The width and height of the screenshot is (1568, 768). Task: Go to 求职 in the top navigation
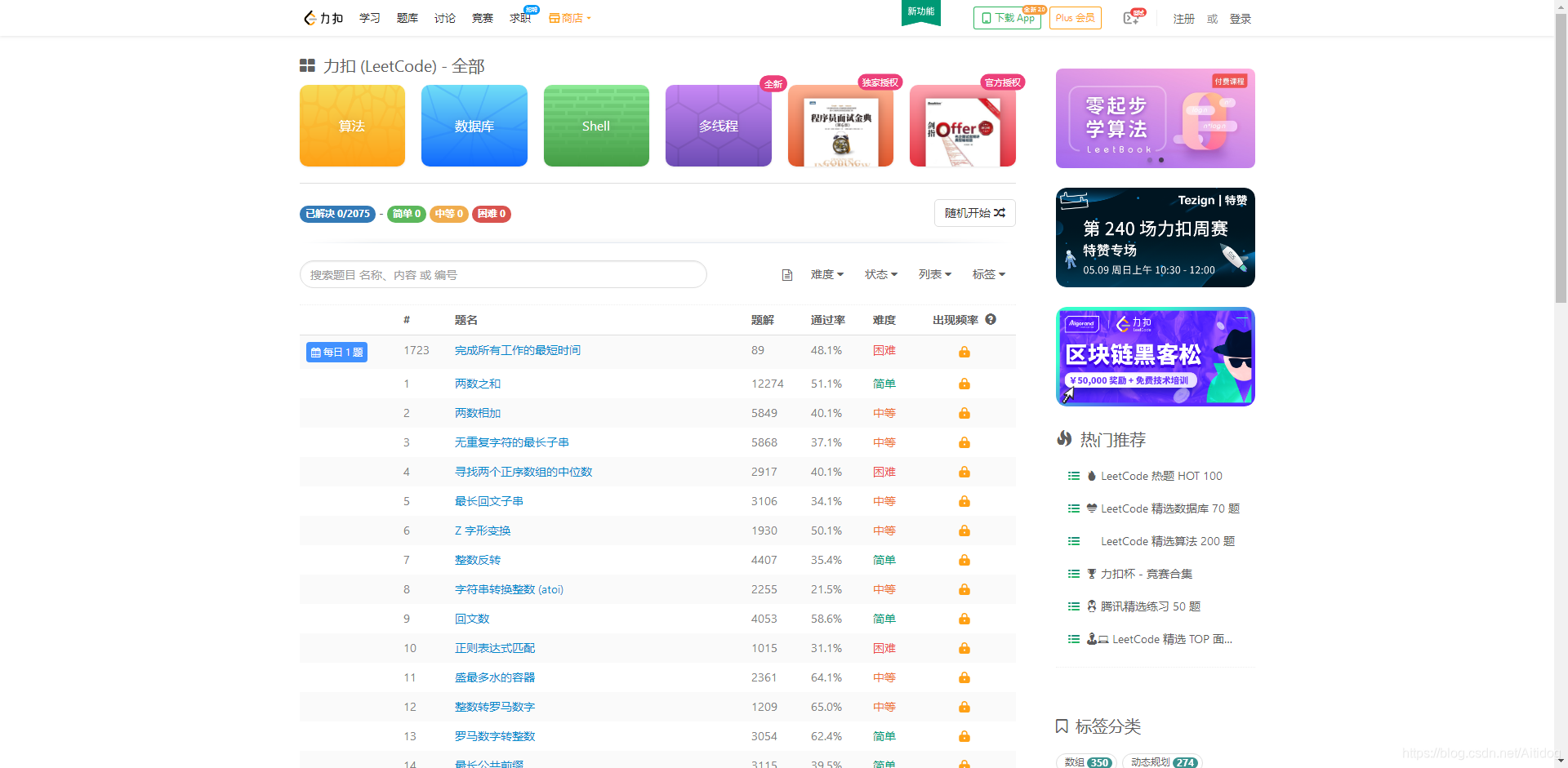(x=520, y=18)
